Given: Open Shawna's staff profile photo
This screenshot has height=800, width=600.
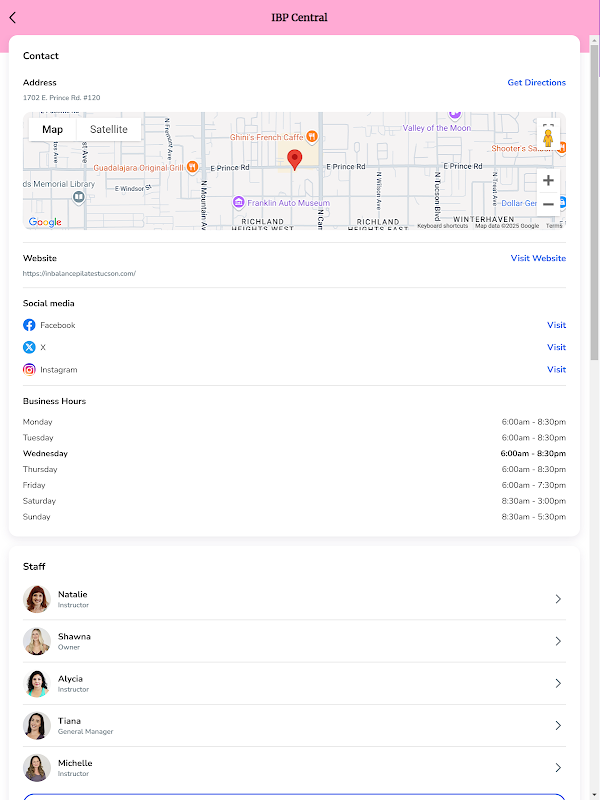Looking at the screenshot, I should [x=37, y=641].
